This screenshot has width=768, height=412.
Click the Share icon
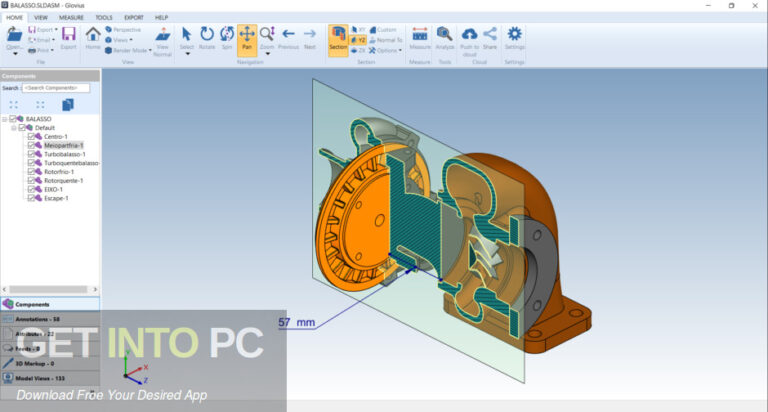pos(490,34)
